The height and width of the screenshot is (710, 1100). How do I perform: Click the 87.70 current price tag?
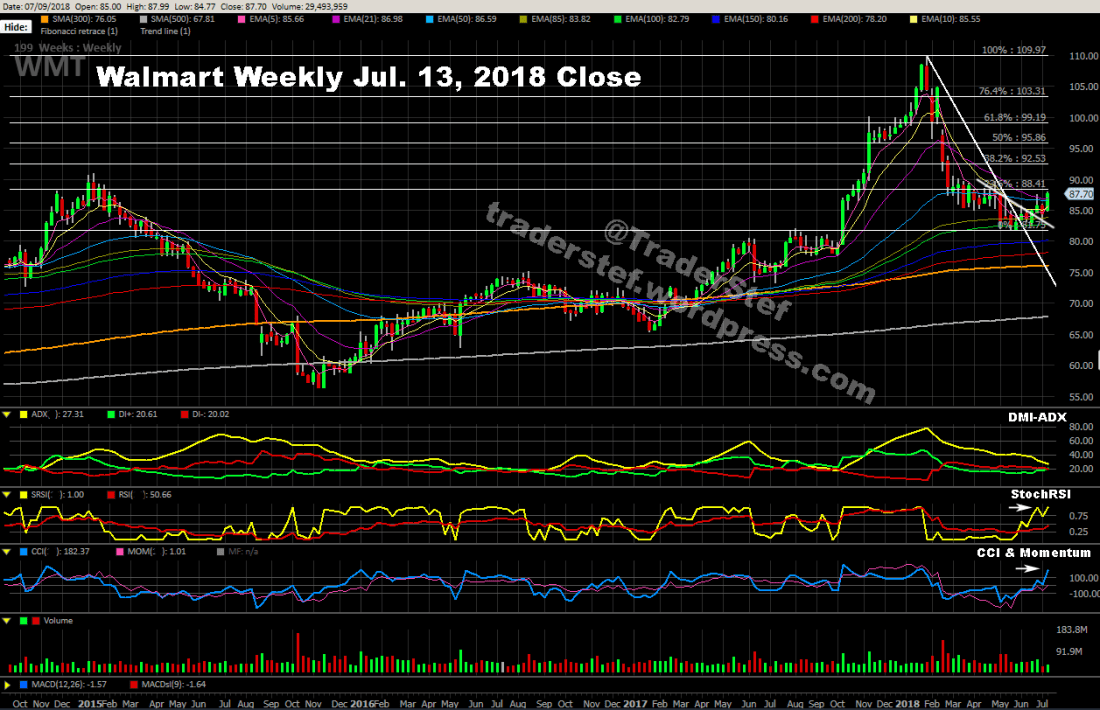(1080, 194)
